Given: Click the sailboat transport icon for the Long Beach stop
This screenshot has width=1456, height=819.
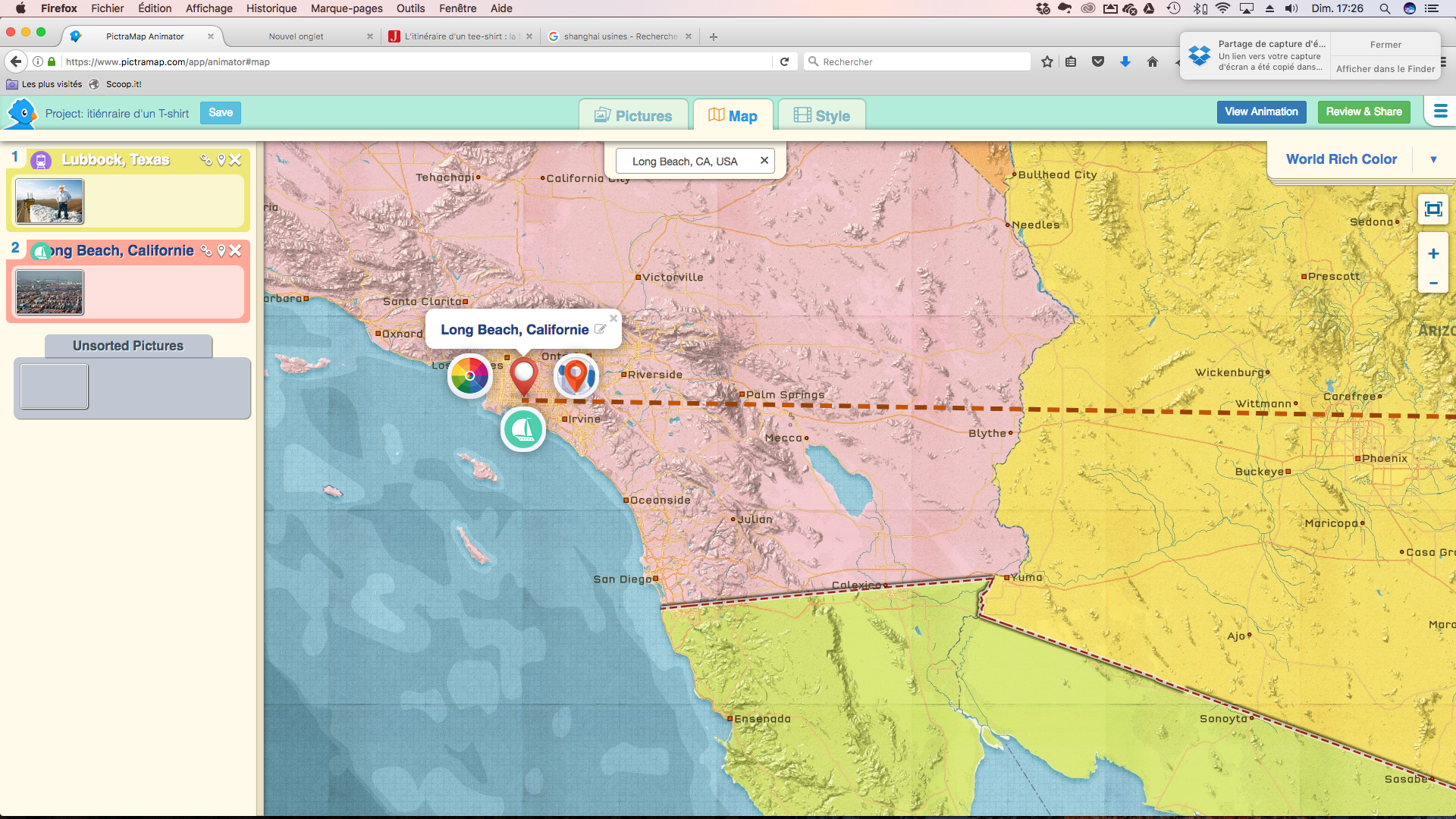Looking at the screenshot, I should 41,251.
